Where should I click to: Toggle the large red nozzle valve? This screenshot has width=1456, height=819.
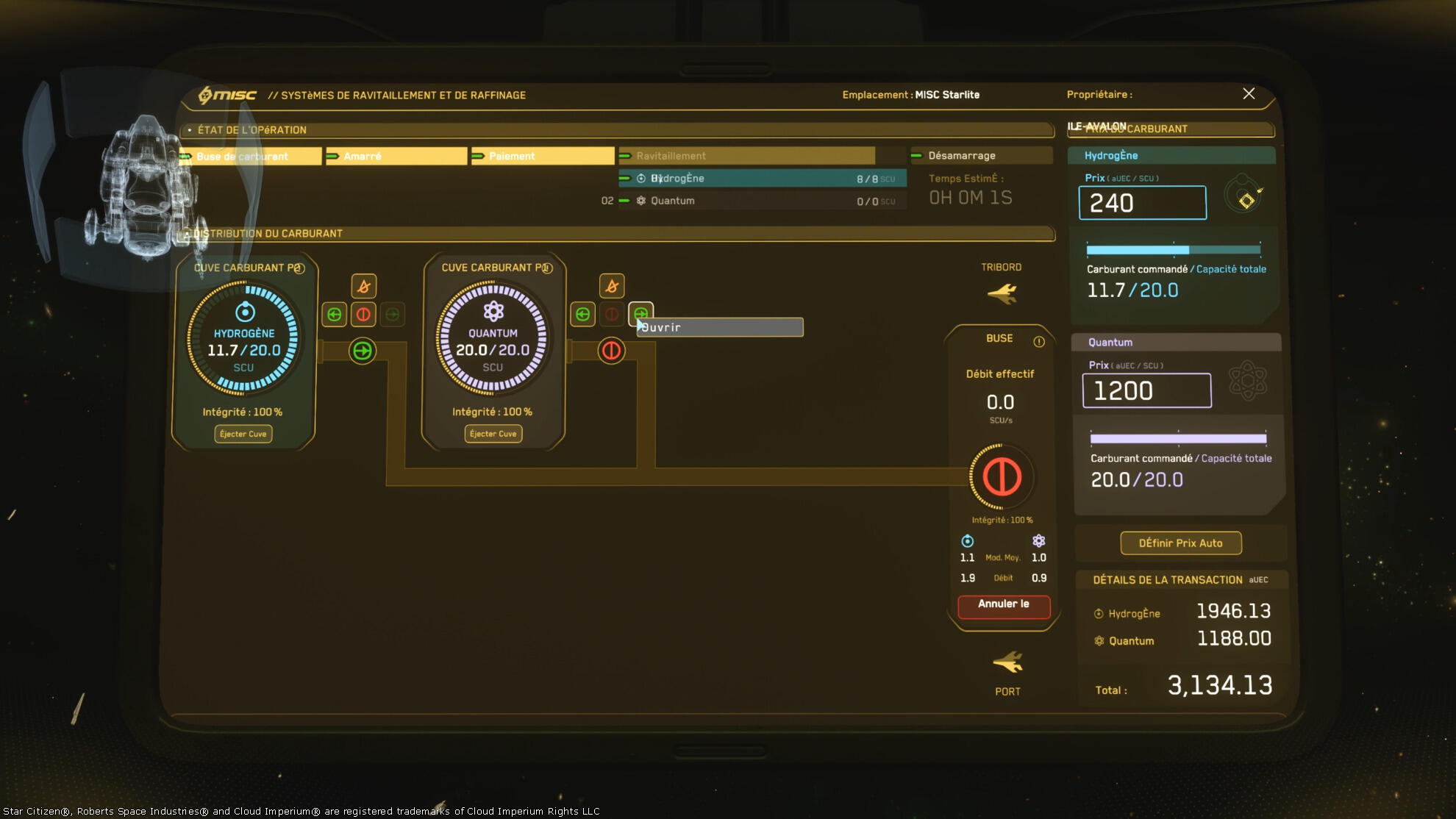(x=1002, y=476)
